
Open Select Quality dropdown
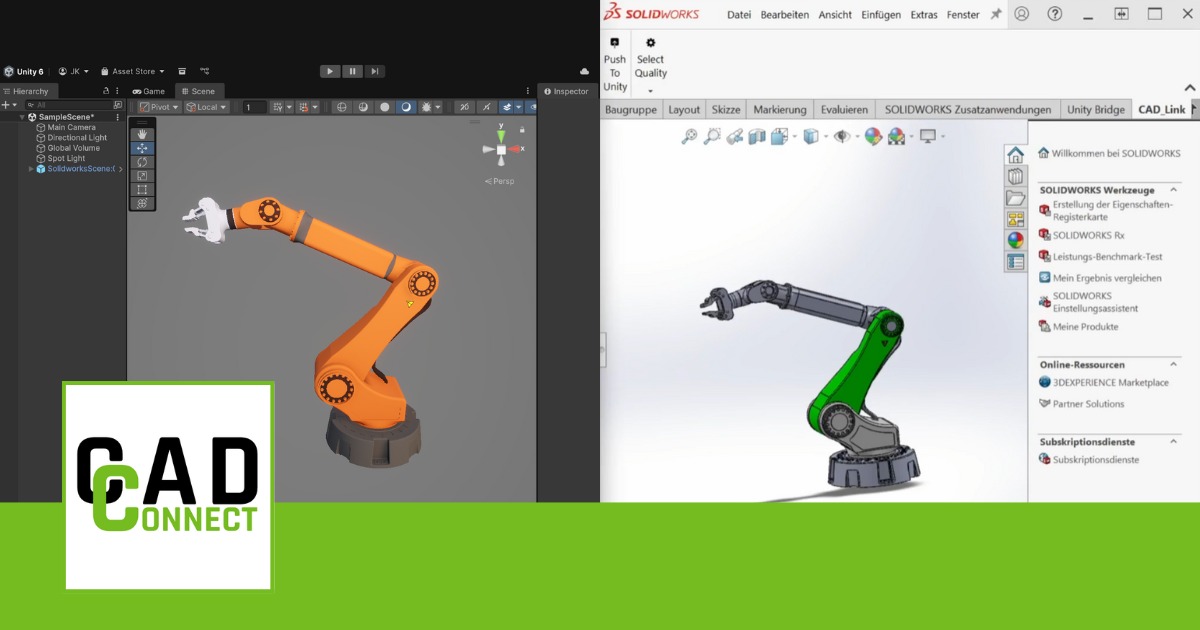click(x=650, y=91)
